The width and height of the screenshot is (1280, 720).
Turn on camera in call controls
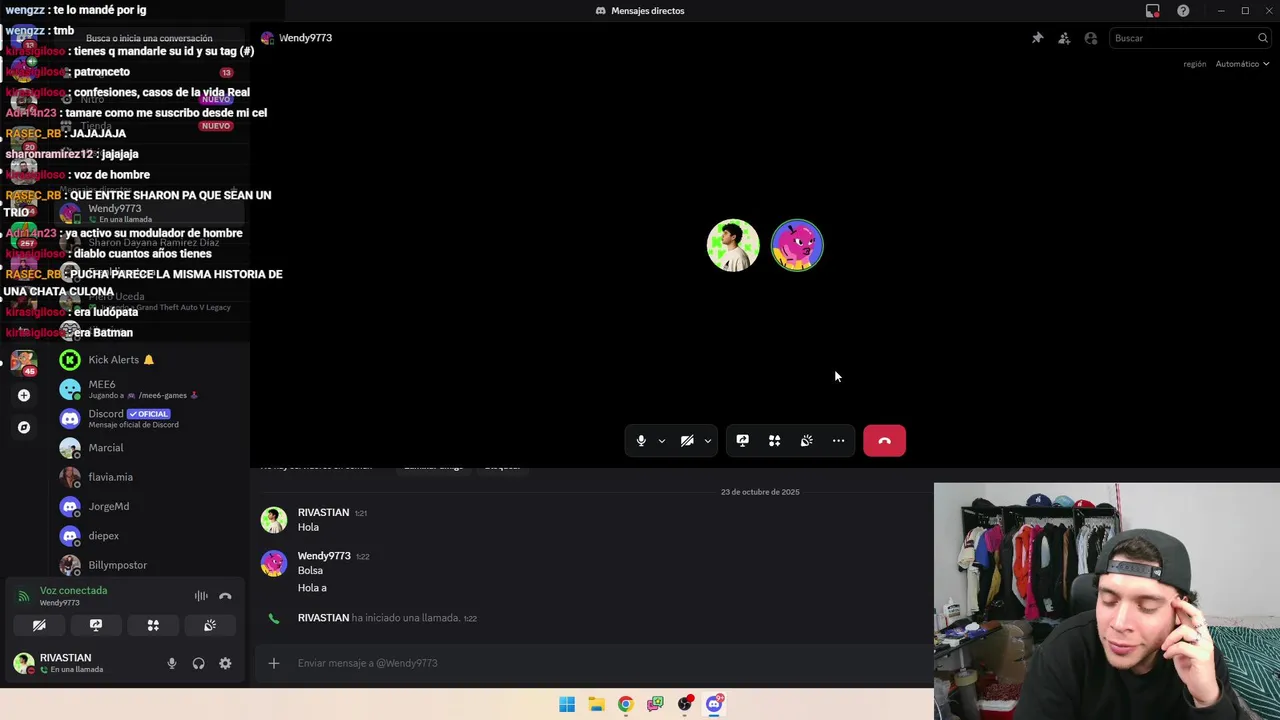coord(687,441)
